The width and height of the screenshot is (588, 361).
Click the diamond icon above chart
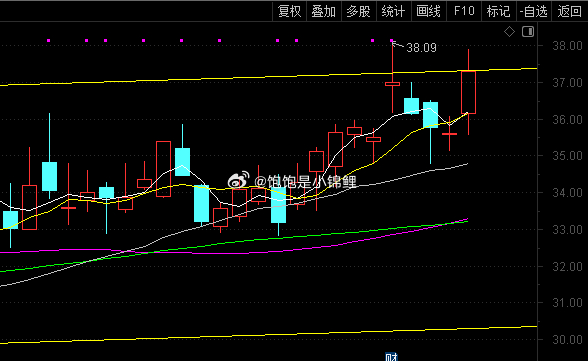point(509,32)
